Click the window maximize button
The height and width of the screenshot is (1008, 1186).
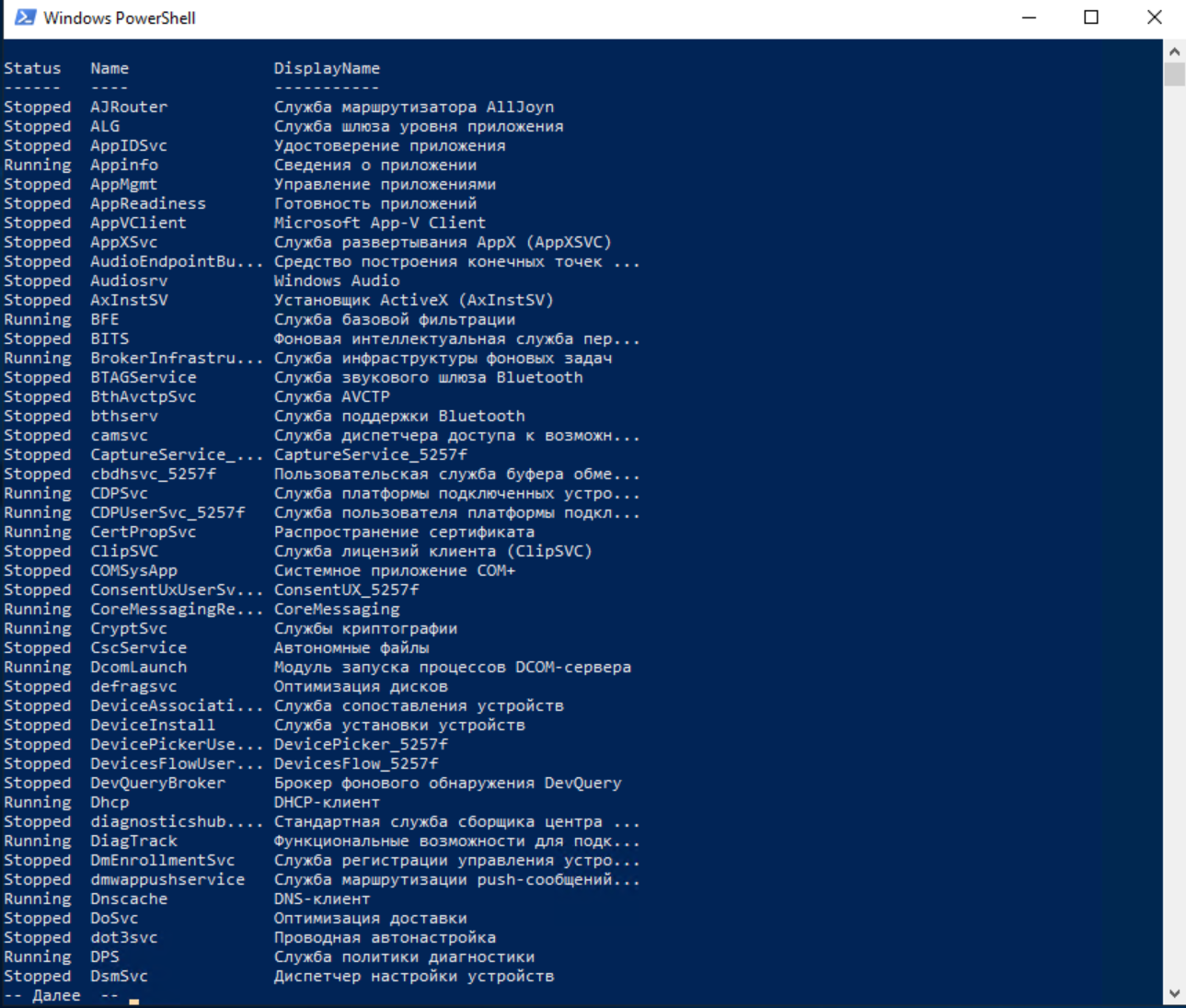(x=1091, y=17)
